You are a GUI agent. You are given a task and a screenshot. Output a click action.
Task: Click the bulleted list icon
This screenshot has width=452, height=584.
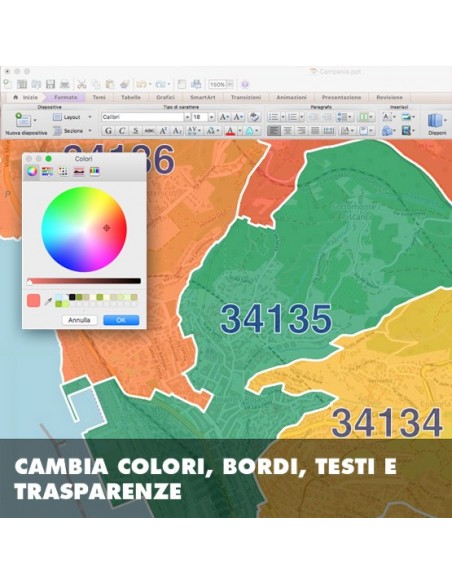273,117
